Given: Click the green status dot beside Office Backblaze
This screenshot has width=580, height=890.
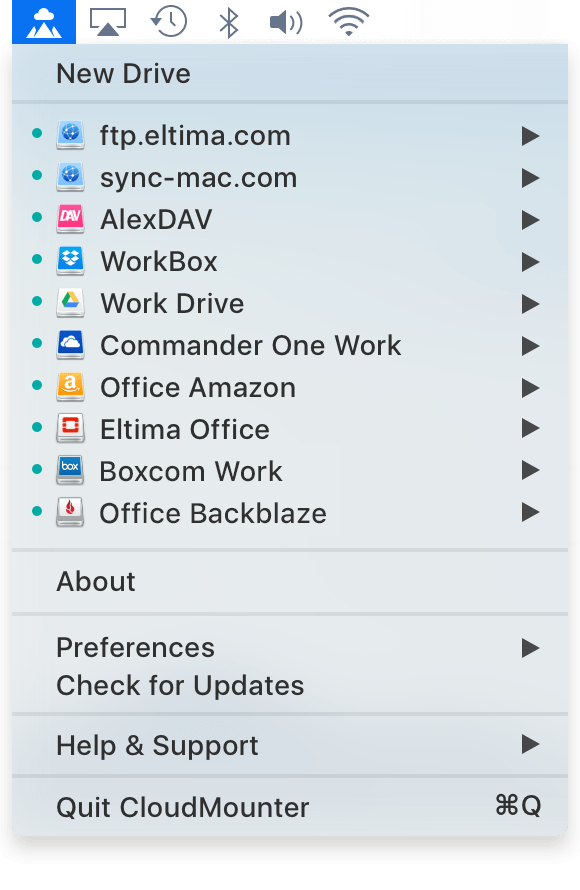Looking at the screenshot, I should (x=37, y=511).
